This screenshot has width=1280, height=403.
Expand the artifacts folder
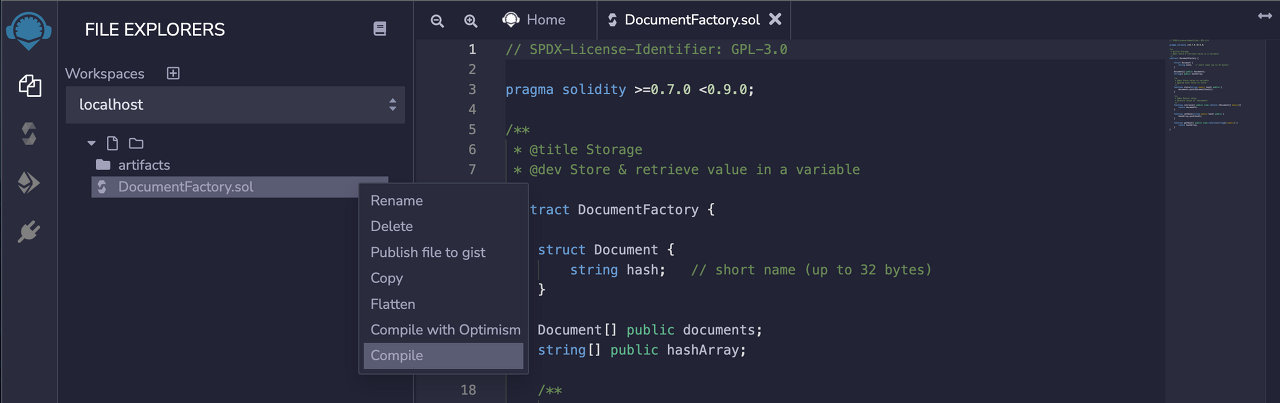(144, 164)
